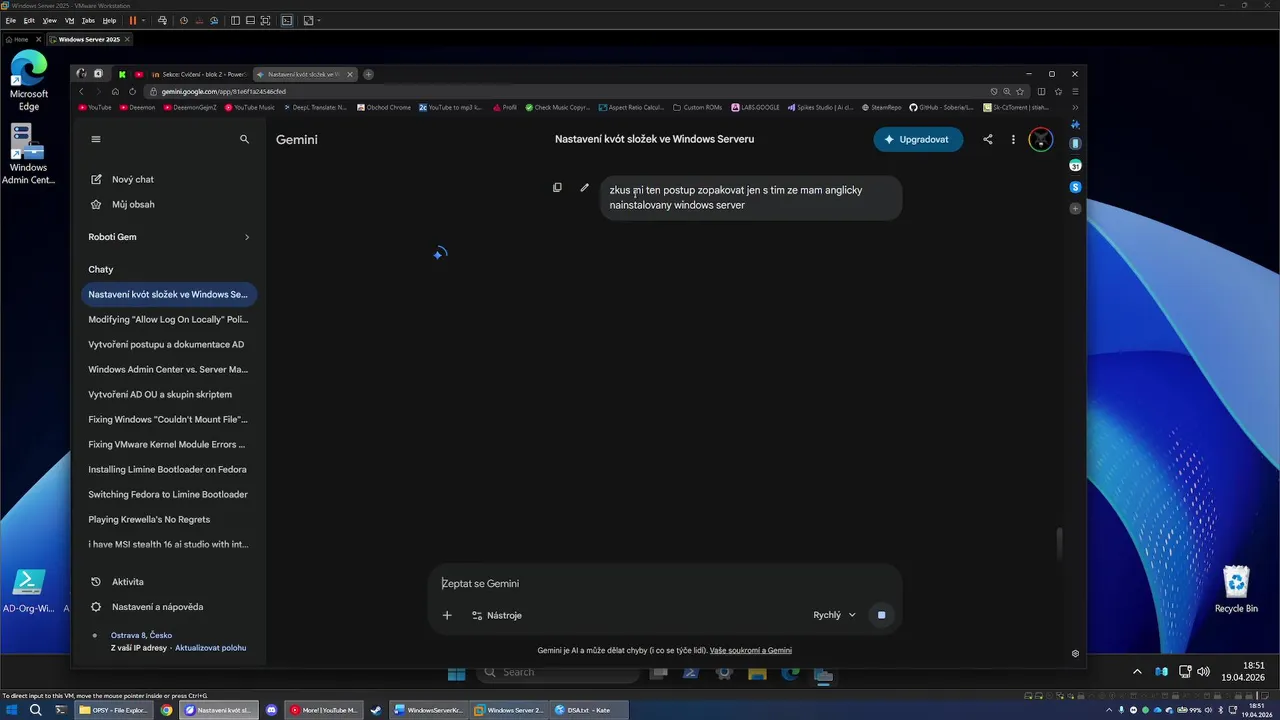Share the Gemini conversation

pyautogui.click(x=988, y=139)
